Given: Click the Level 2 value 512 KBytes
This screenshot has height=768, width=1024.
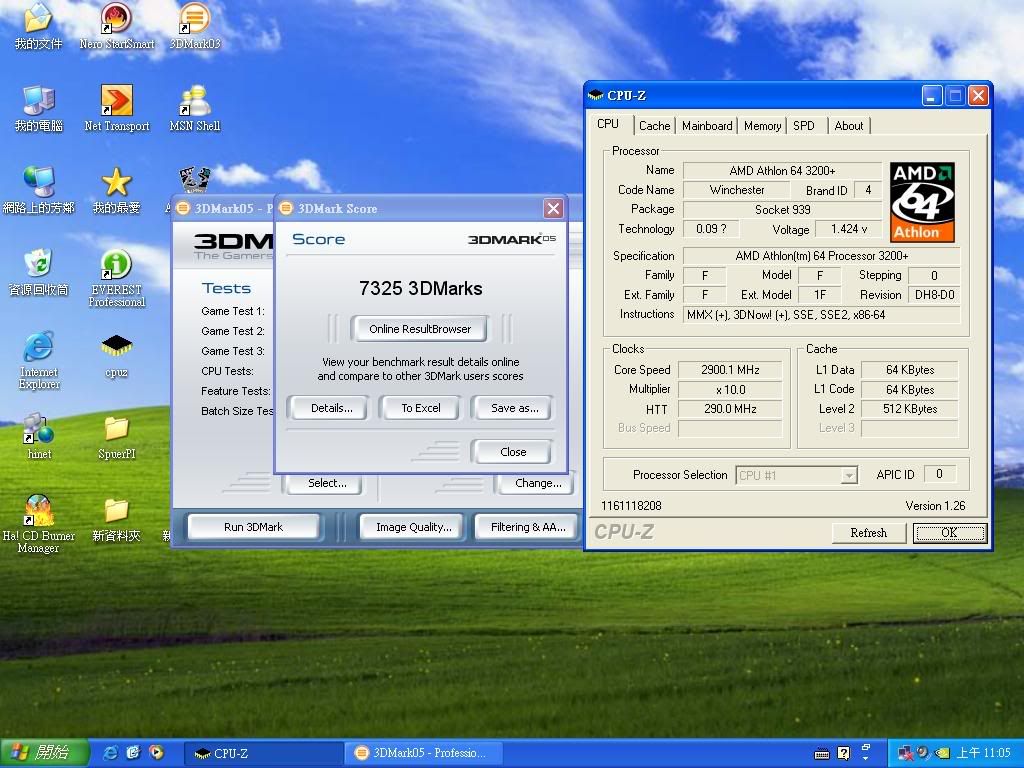Looking at the screenshot, I should click(x=910, y=409).
